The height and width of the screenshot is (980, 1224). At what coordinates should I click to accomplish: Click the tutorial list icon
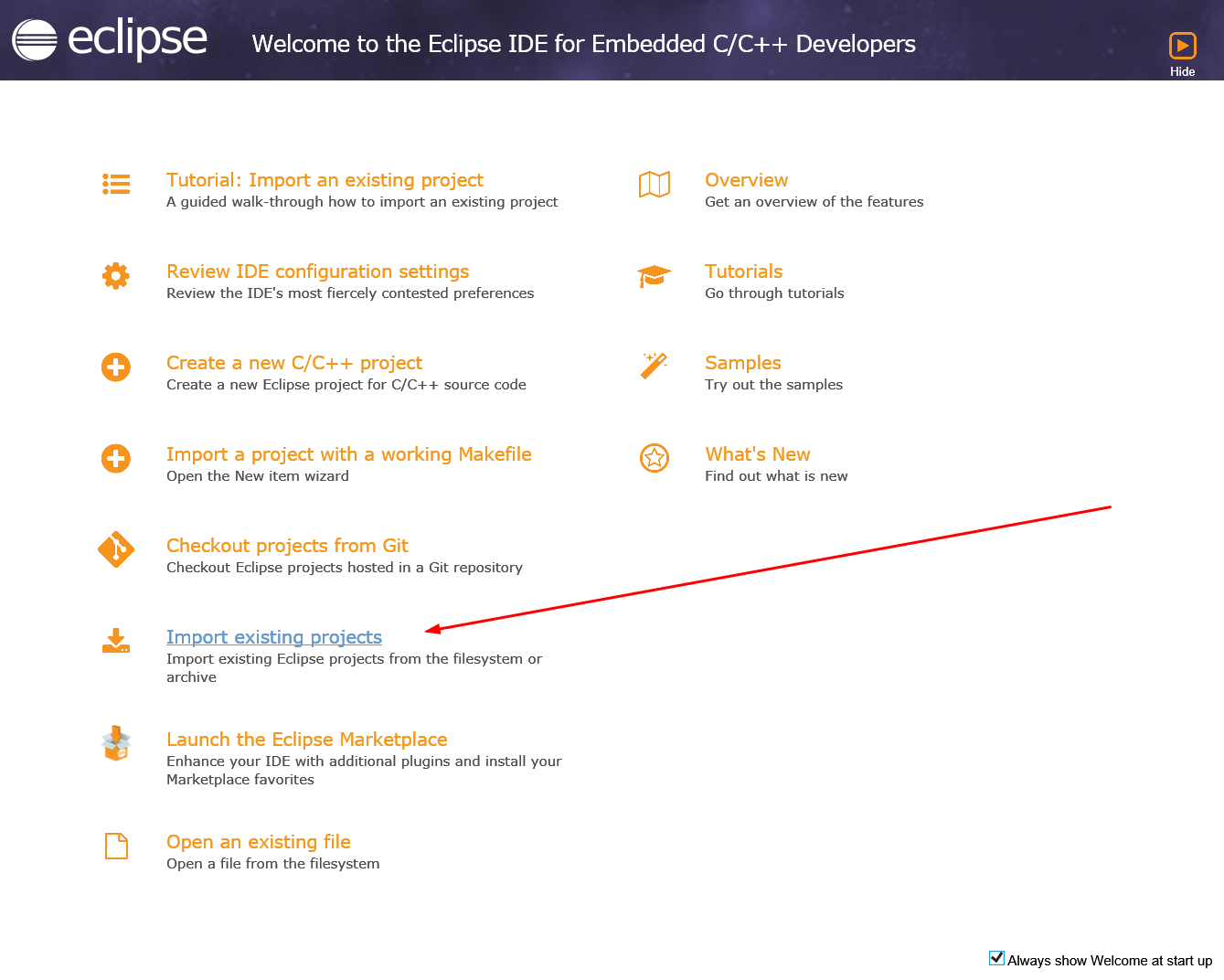pyautogui.click(x=116, y=184)
